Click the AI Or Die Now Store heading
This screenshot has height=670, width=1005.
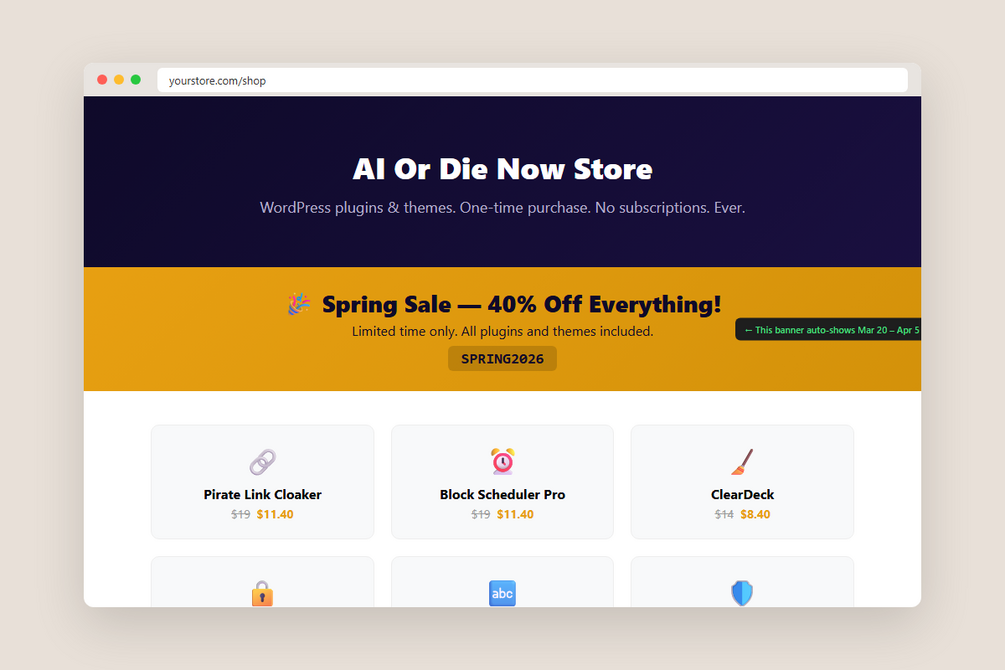[502, 169]
